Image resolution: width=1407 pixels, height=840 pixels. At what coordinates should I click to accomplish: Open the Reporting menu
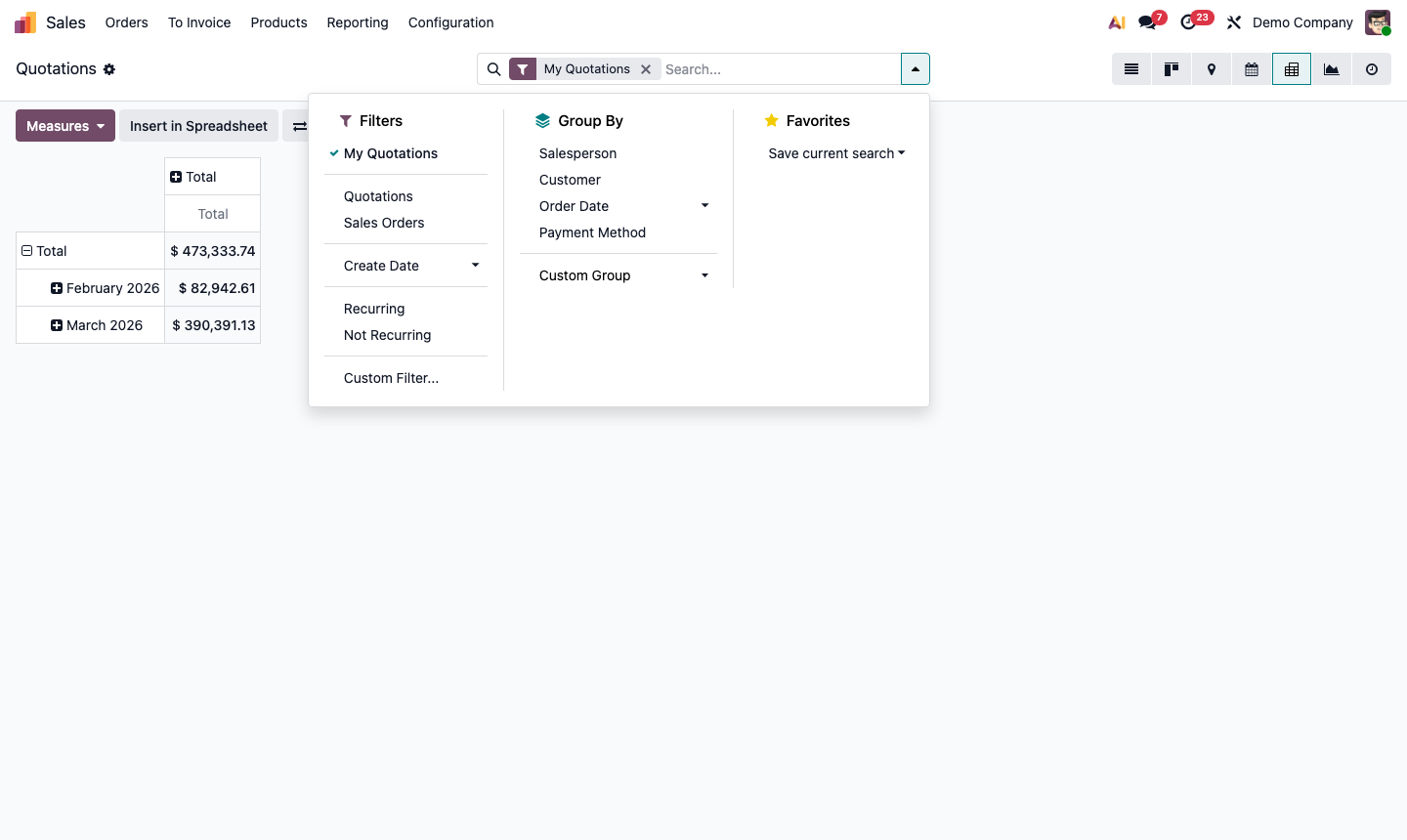[x=358, y=21]
